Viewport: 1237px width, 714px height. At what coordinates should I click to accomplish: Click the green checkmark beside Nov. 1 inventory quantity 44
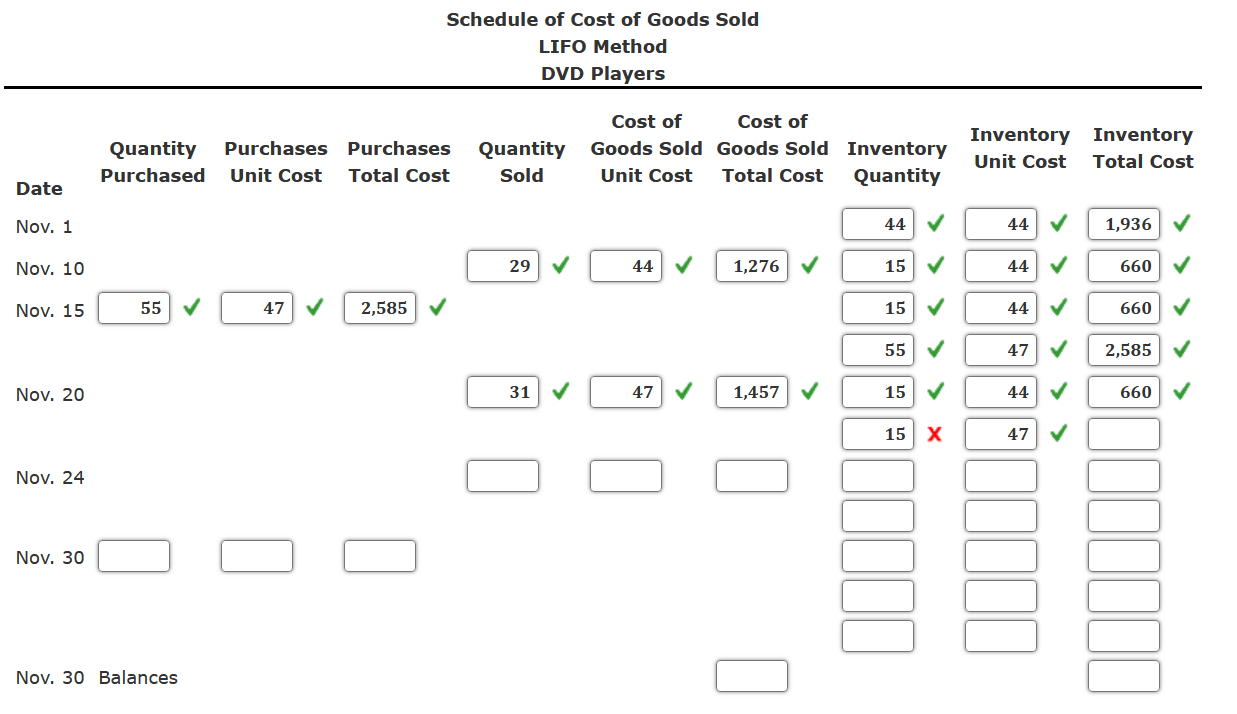point(935,224)
